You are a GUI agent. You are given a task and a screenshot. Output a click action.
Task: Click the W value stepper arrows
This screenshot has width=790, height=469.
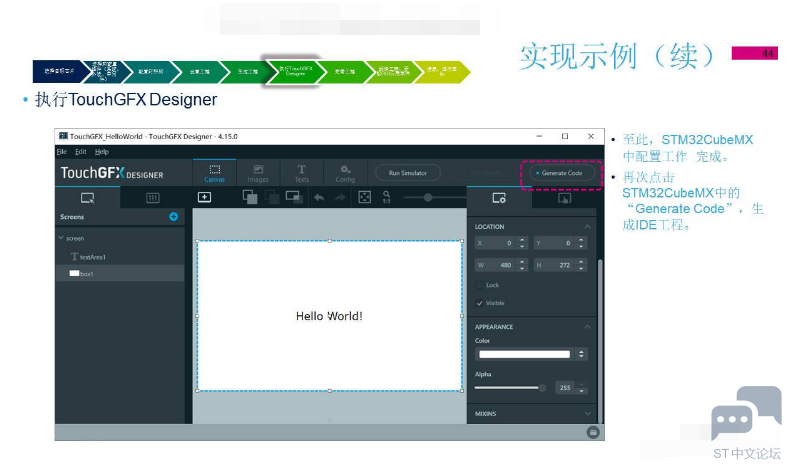pyautogui.click(x=522, y=265)
